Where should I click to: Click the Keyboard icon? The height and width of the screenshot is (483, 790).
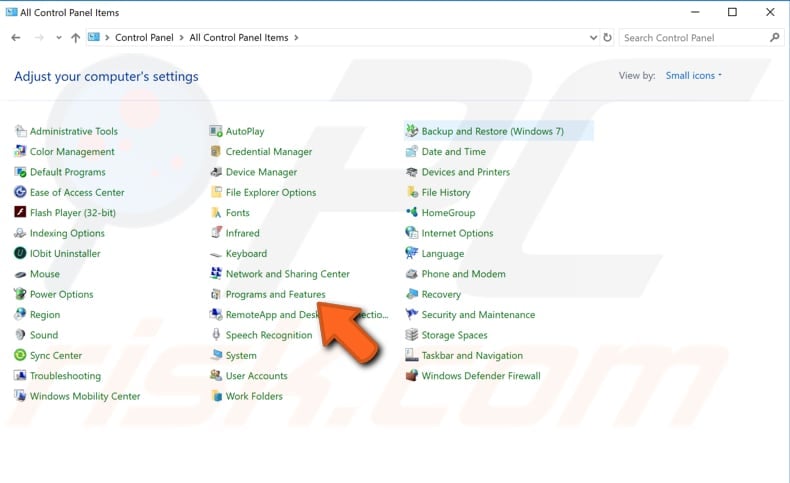(x=216, y=254)
